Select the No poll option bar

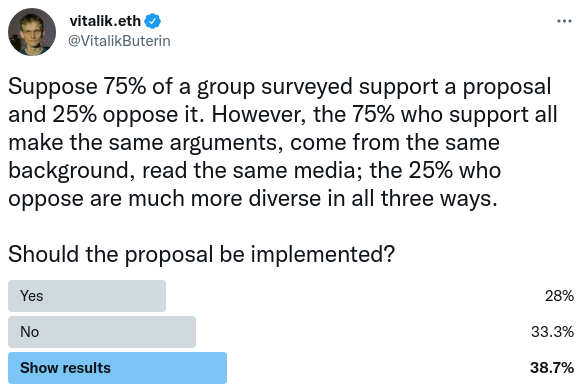pyautogui.click(x=102, y=332)
